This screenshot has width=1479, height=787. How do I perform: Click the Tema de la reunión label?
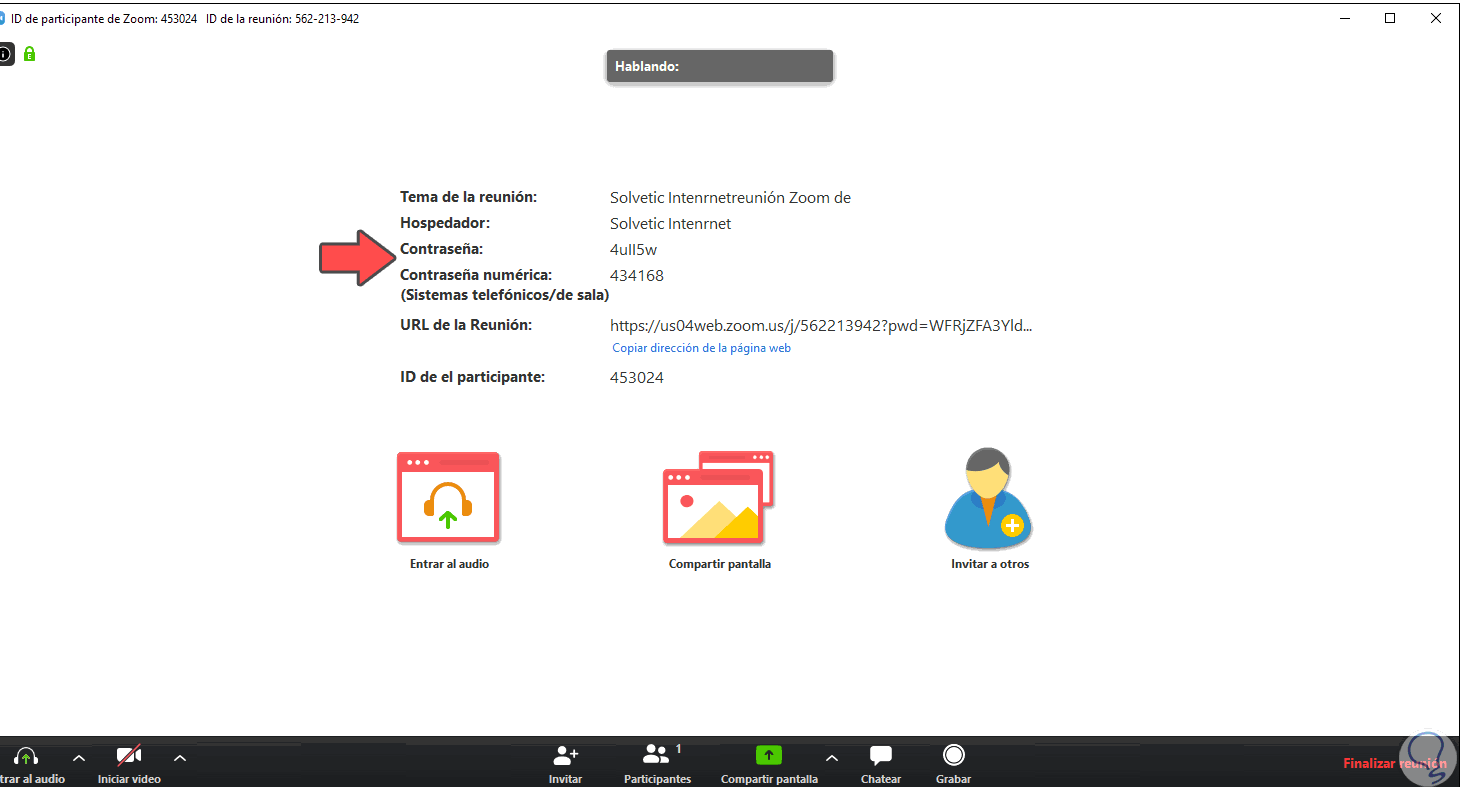pos(469,197)
